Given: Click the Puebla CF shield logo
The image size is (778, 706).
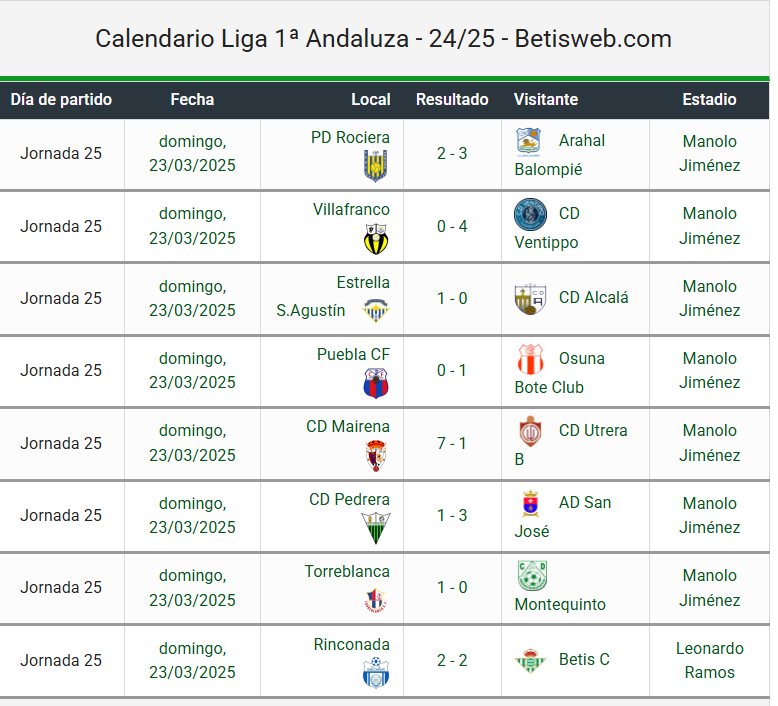Looking at the screenshot, I should click(376, 383).
